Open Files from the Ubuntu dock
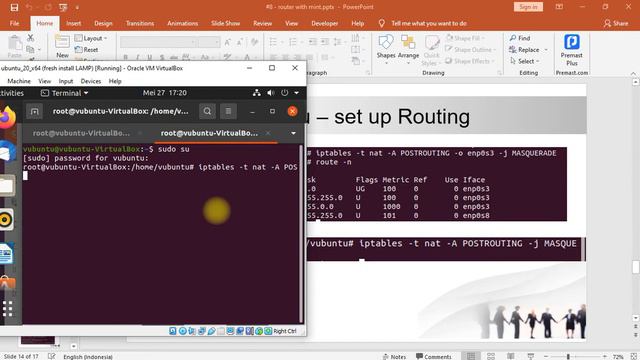 pos(7,186)
